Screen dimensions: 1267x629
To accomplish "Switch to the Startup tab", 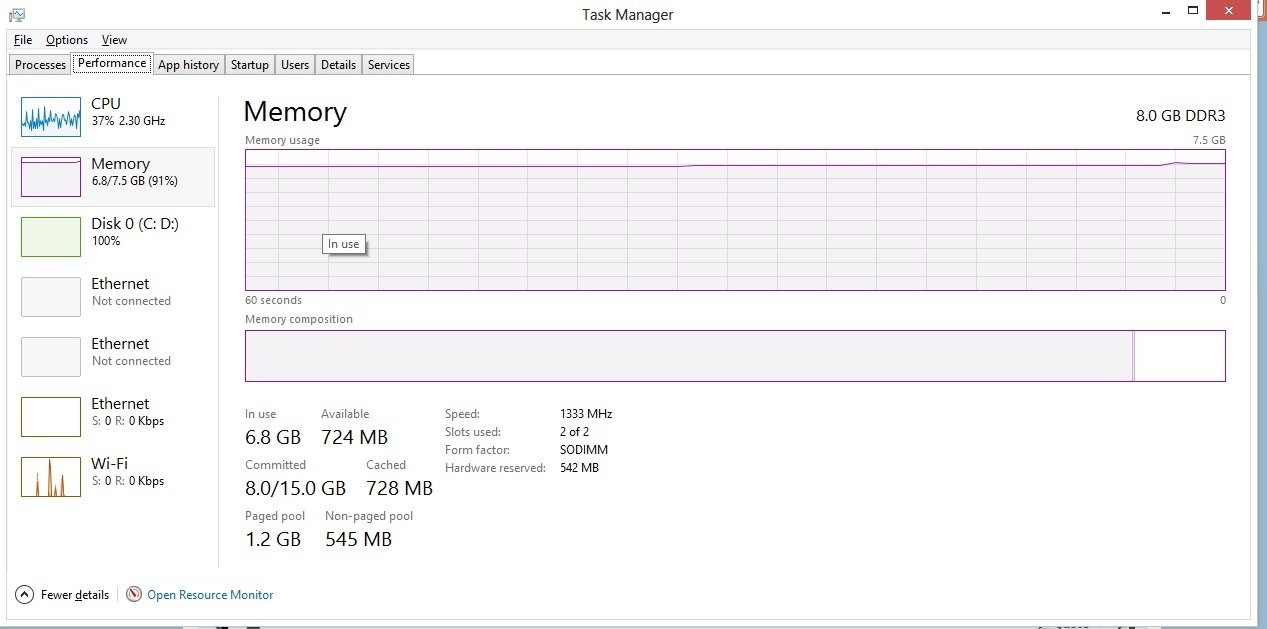I will coord(250,65).
